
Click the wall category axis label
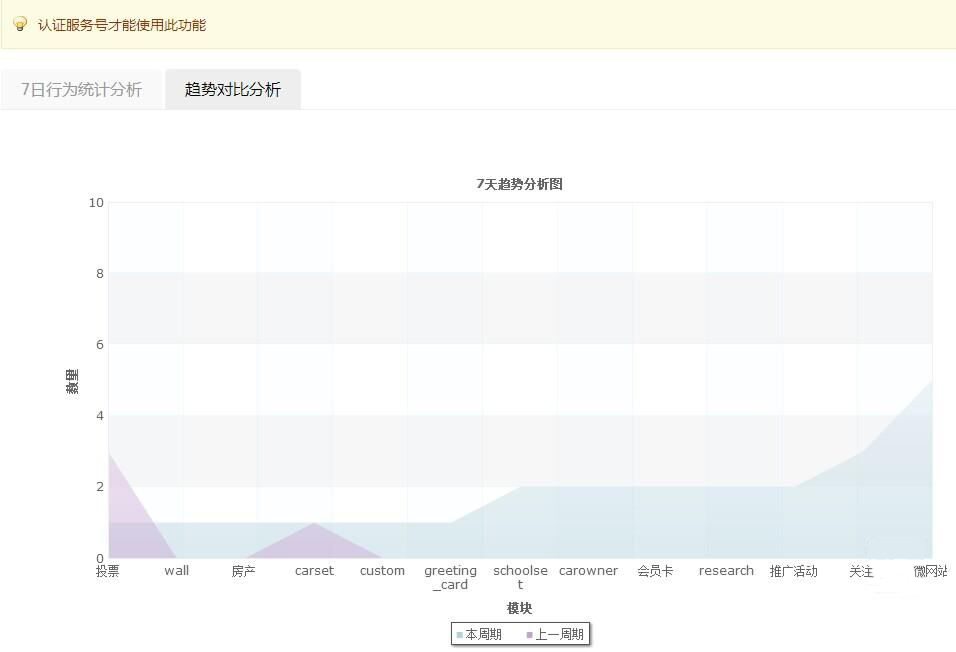click(176, 571)
